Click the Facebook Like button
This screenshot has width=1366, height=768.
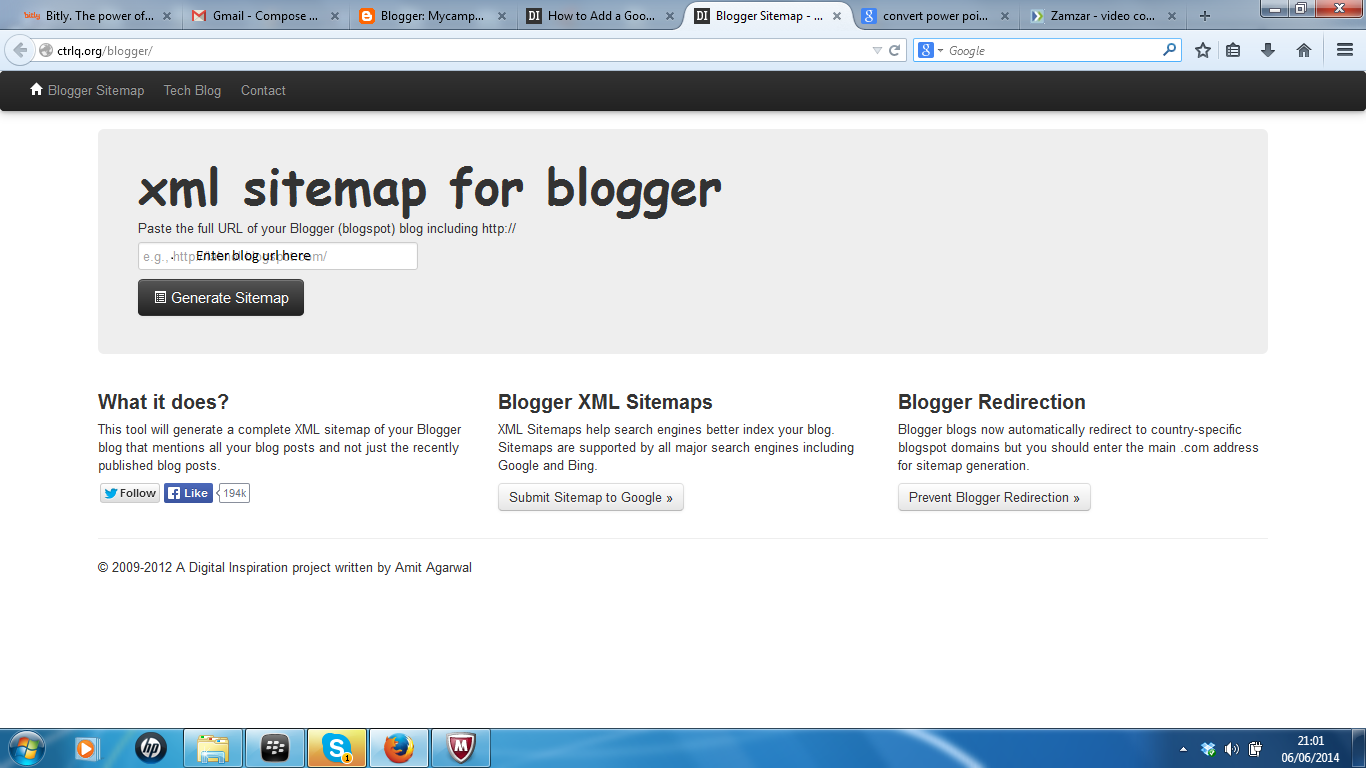188,493
